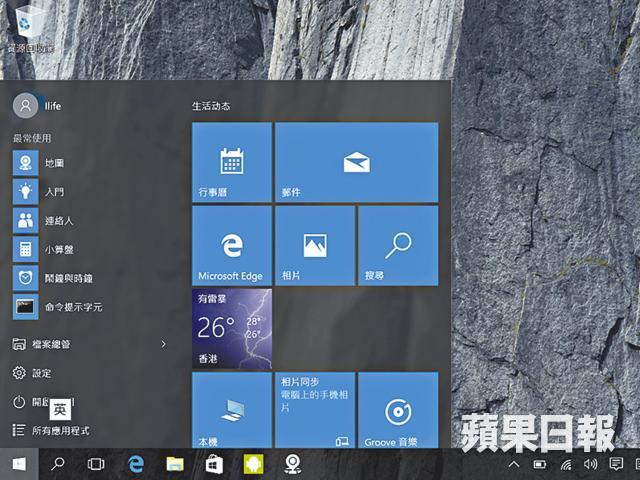Click the power button in Start menu

coord(19,402)
